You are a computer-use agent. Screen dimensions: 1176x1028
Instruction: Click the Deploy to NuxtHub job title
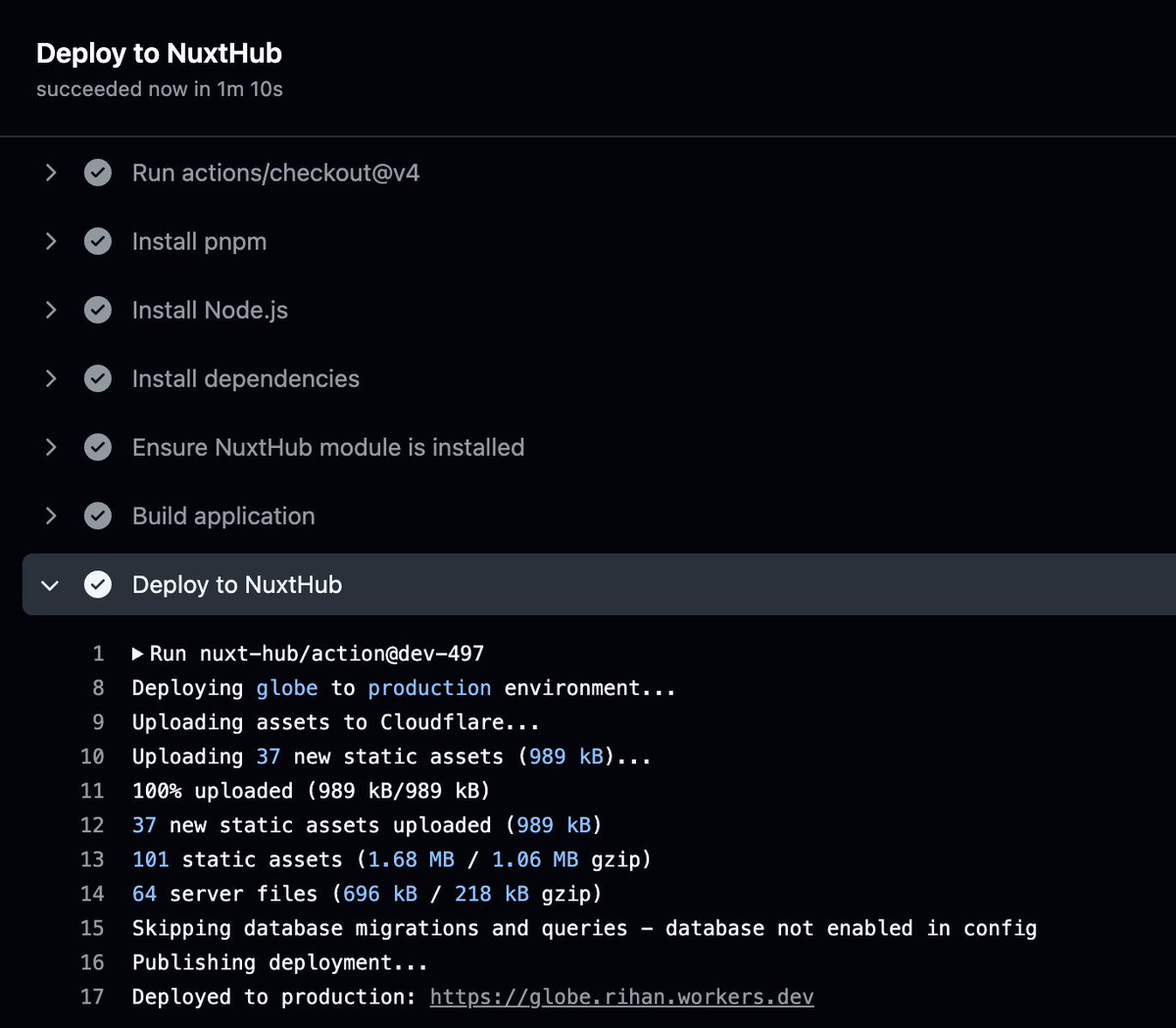159,53
